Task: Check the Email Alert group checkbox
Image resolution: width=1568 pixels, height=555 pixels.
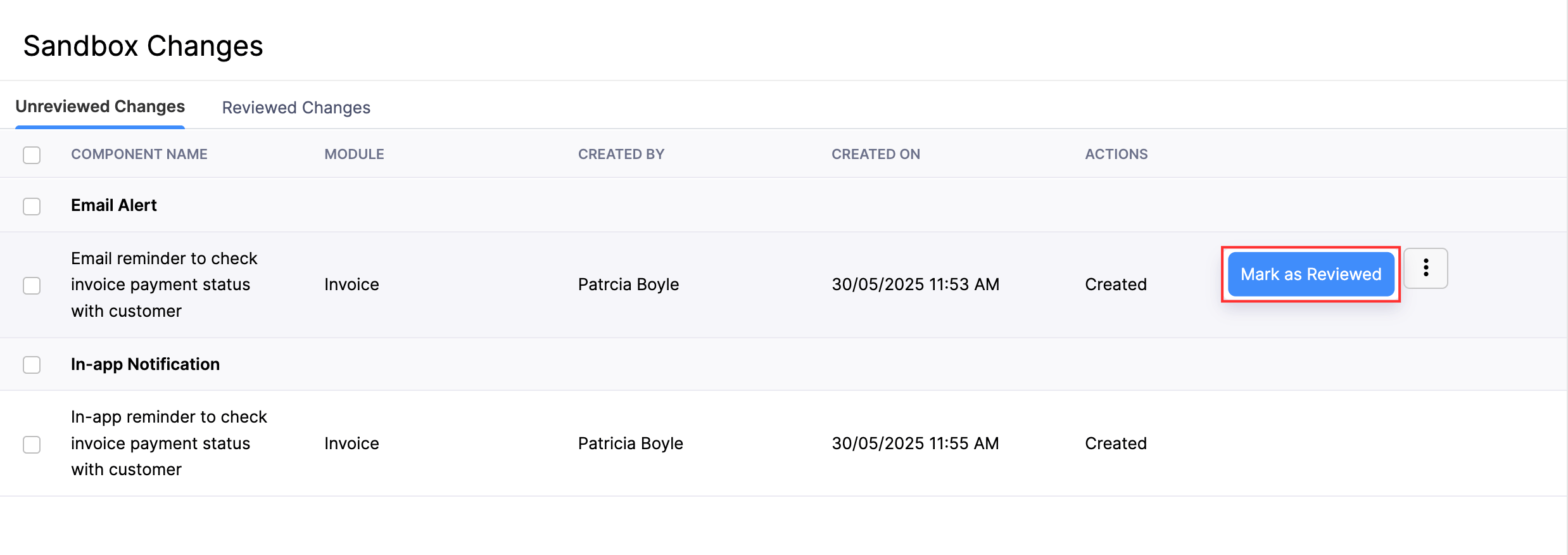Action: 32,206
